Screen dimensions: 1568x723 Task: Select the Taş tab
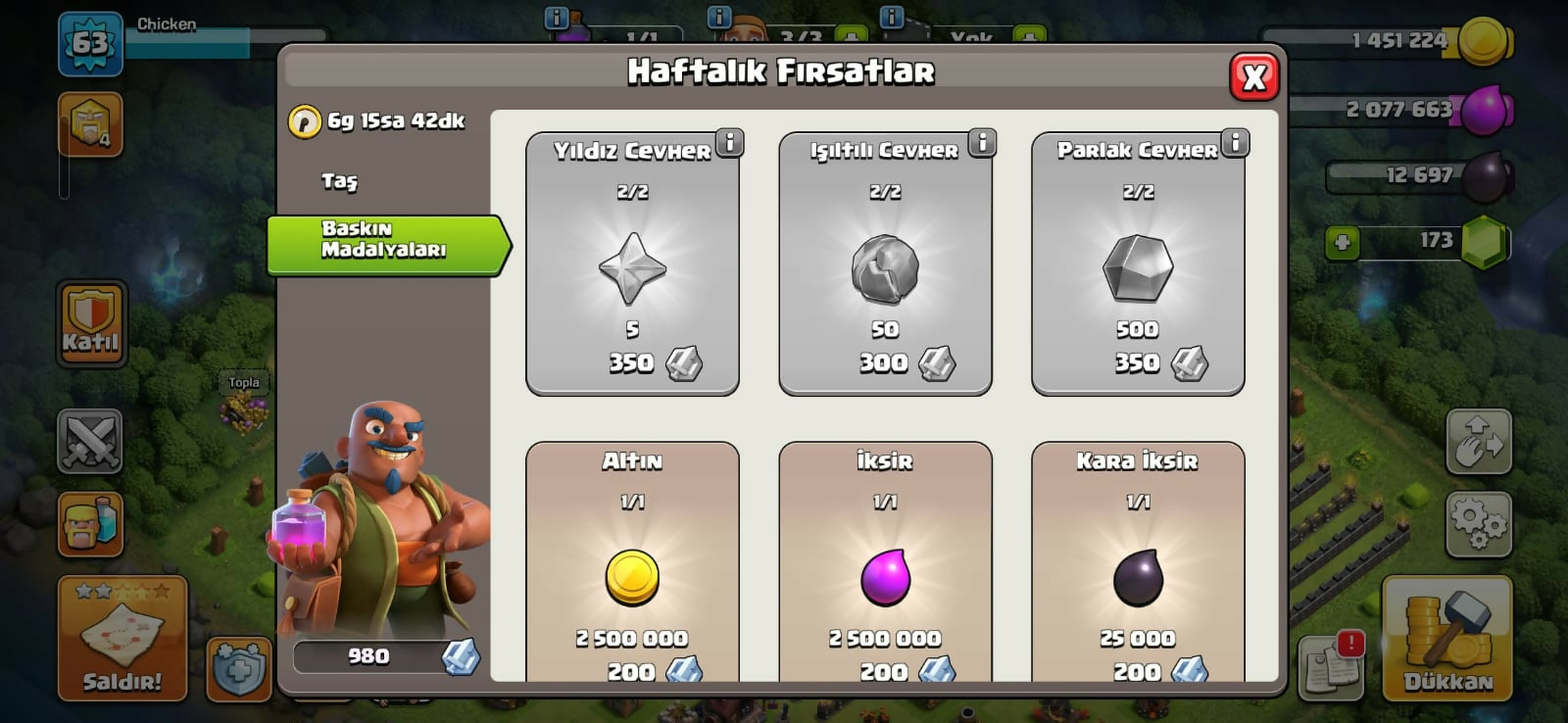(x=339, y=181)
